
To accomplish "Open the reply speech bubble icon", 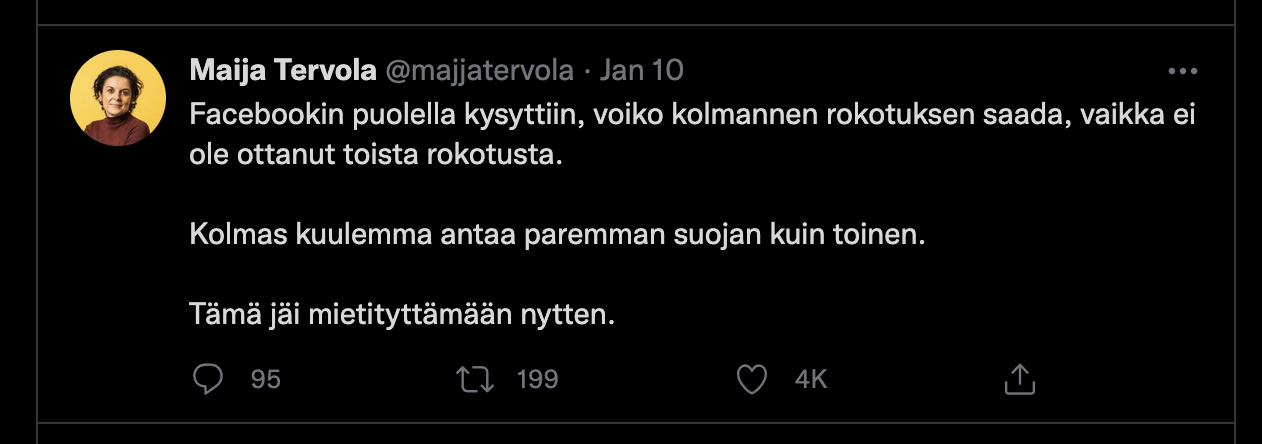I will [x=207, y=379].
